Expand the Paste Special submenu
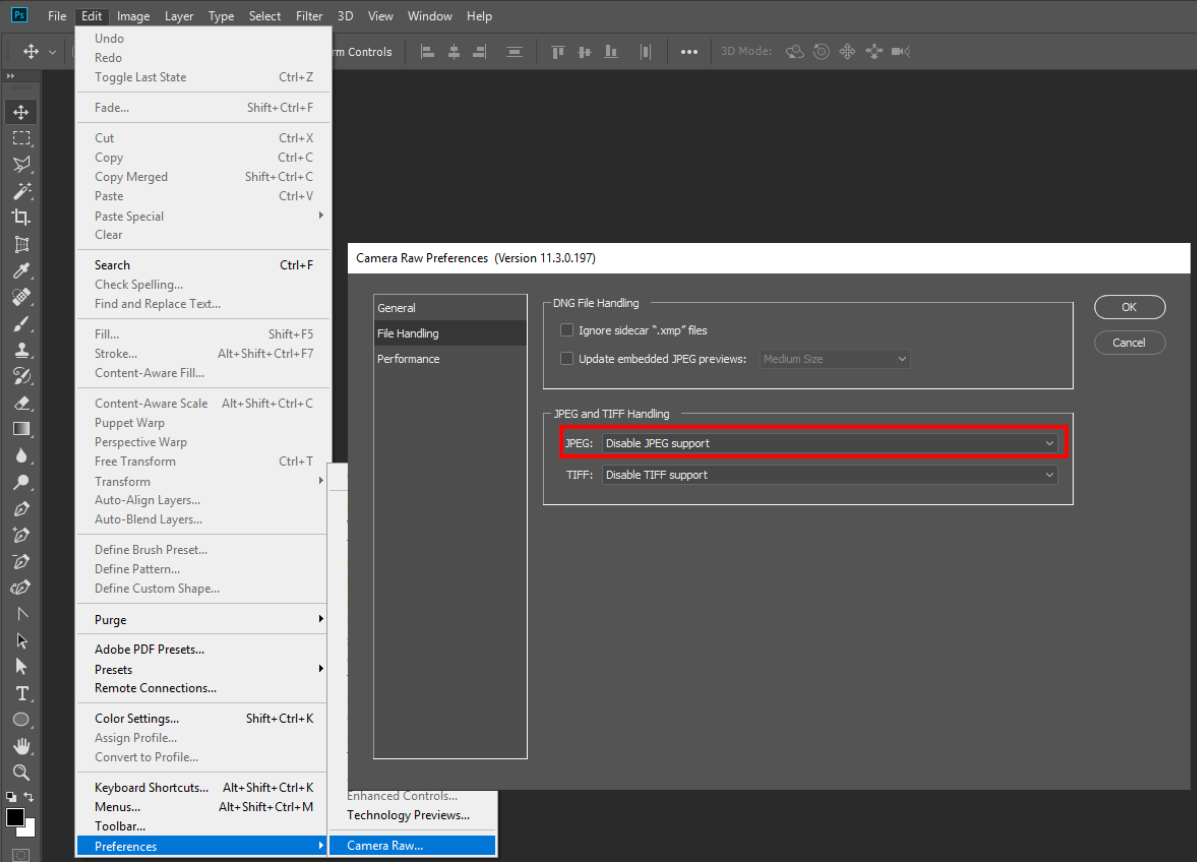Image resolution: width=1197 pixels, height=862 pixels. [128, 216]
